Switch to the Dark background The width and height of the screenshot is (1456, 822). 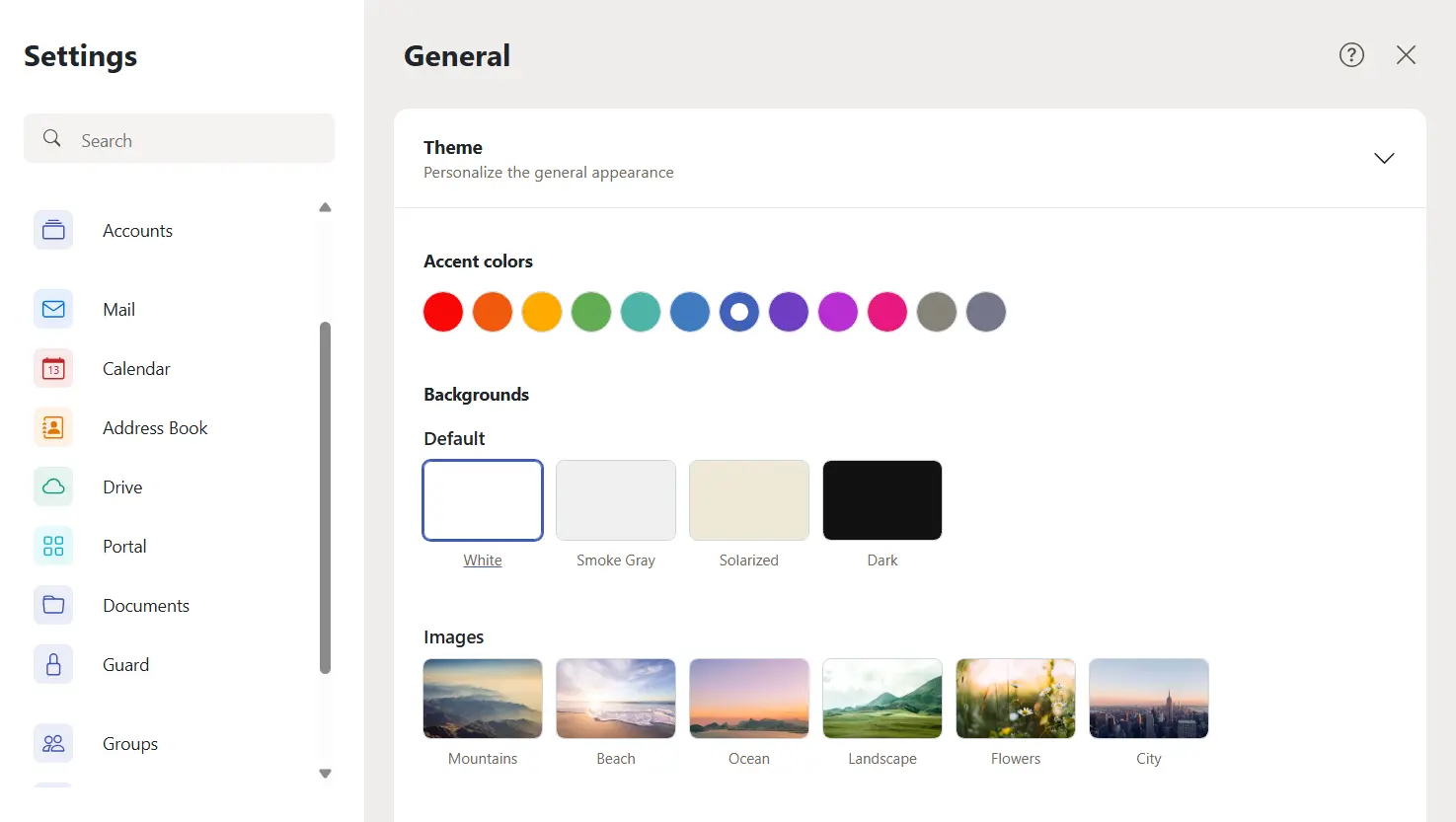(x=882, y=500)
